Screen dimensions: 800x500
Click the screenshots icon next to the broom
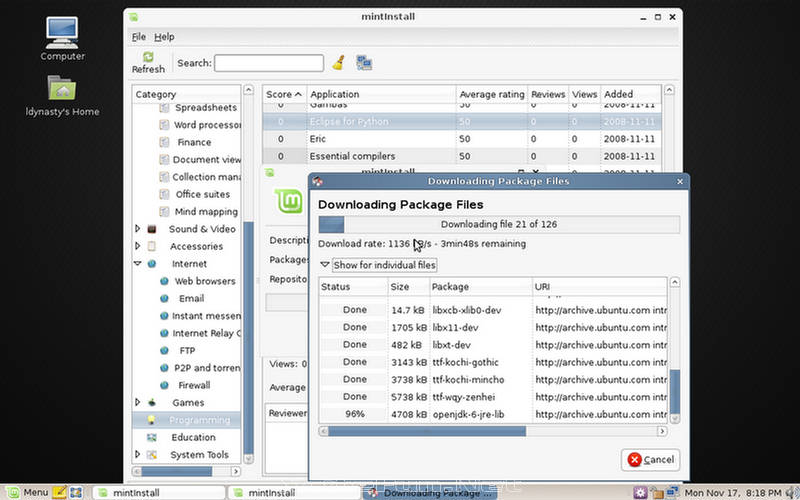pyautogui.click(x=364, y=63)
